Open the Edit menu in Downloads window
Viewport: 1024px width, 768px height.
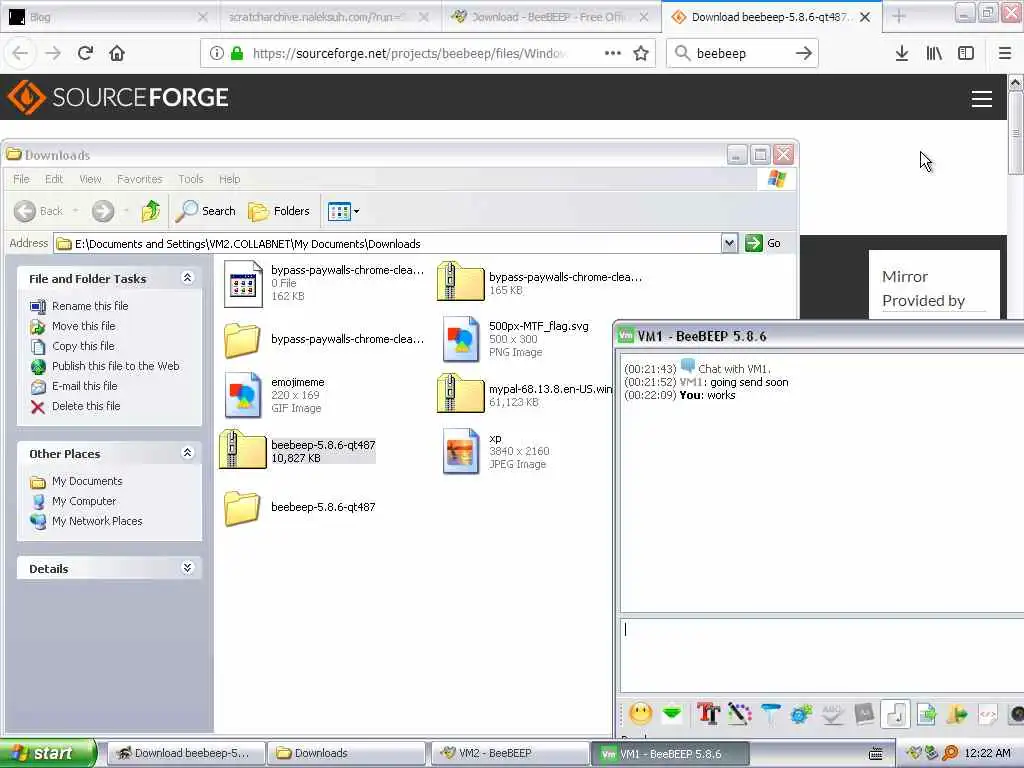(x=54, y=179)
